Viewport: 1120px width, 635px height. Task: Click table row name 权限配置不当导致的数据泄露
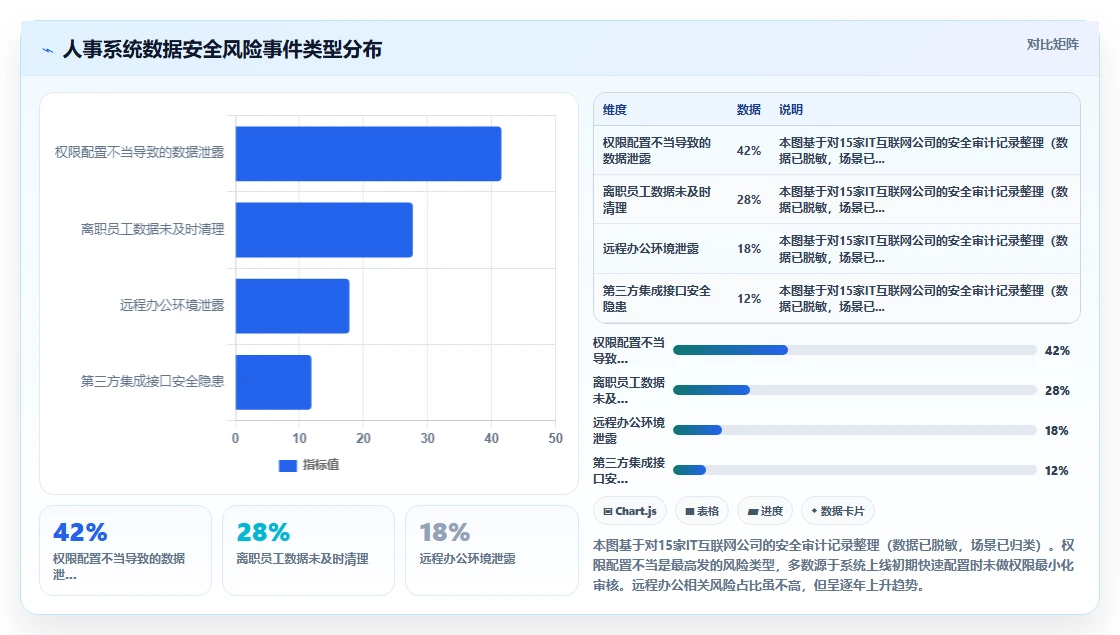656,151
